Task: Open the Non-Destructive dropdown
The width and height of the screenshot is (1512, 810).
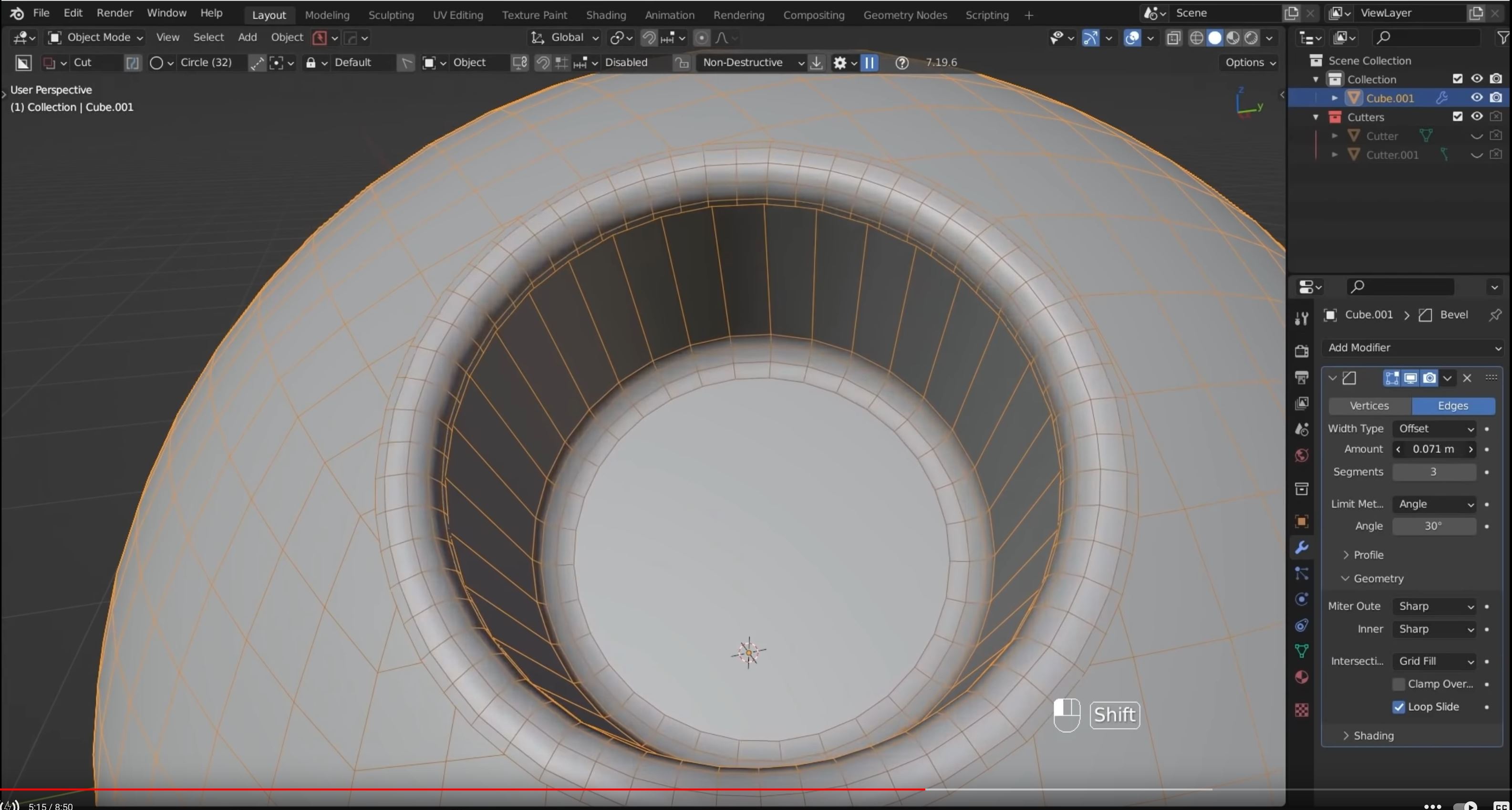Action: pos(753,63)
